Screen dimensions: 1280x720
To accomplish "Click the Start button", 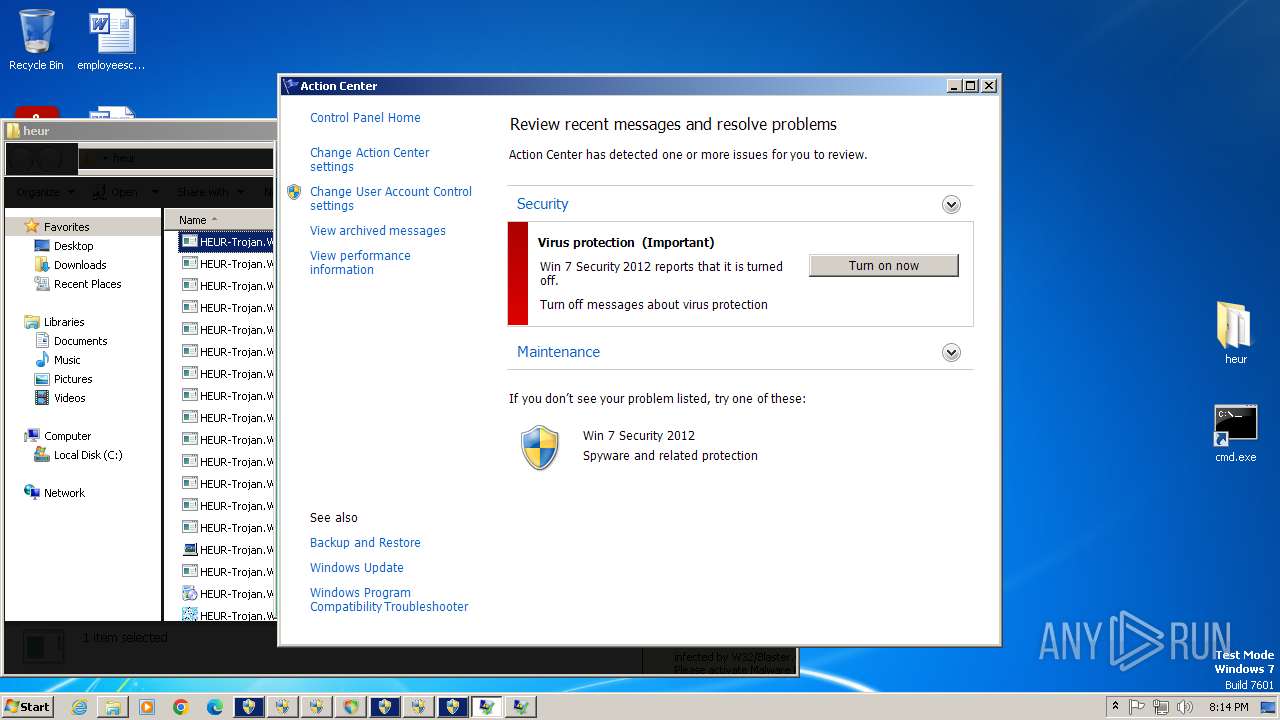I will 28,706.
